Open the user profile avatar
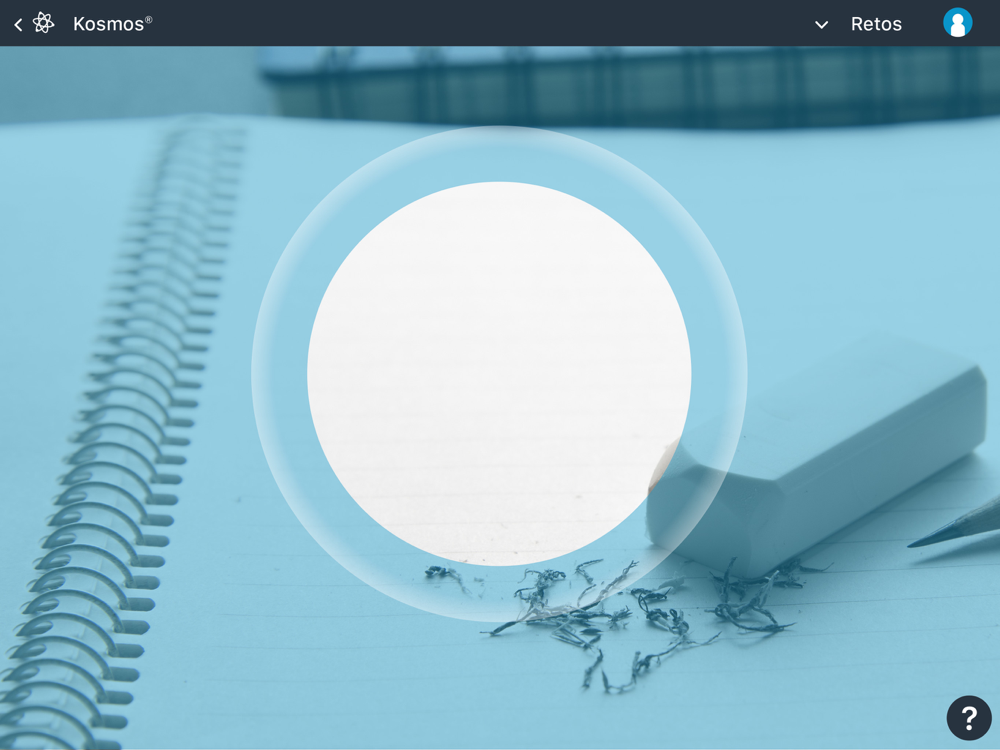The image size is (1000, 750). coord(957,23)
